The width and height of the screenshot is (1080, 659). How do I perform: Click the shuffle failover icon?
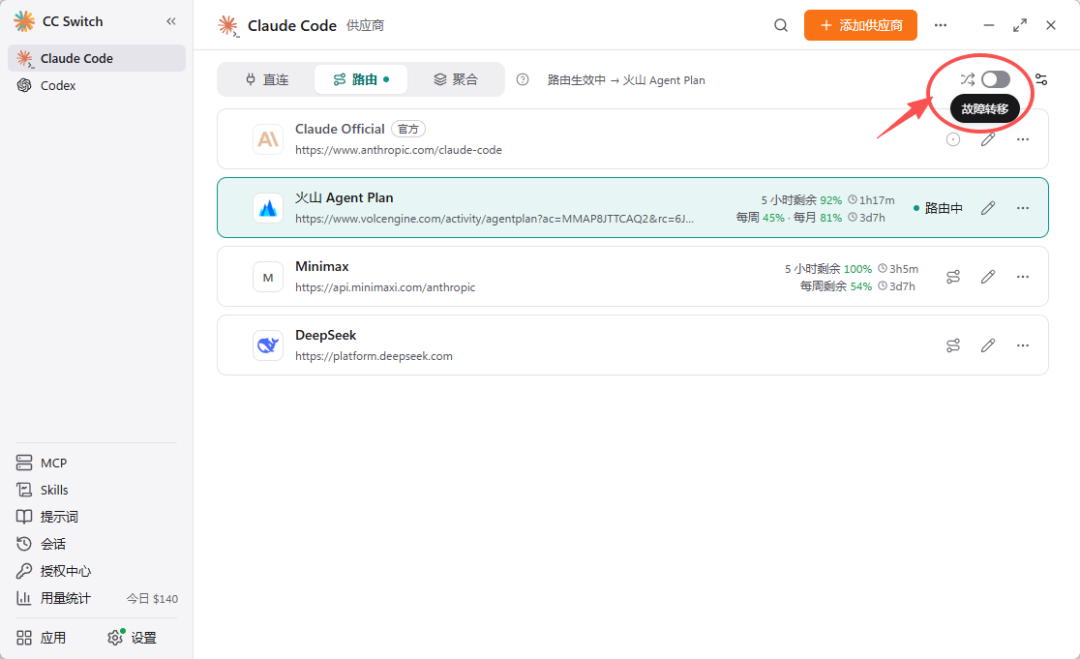point(967,79)
